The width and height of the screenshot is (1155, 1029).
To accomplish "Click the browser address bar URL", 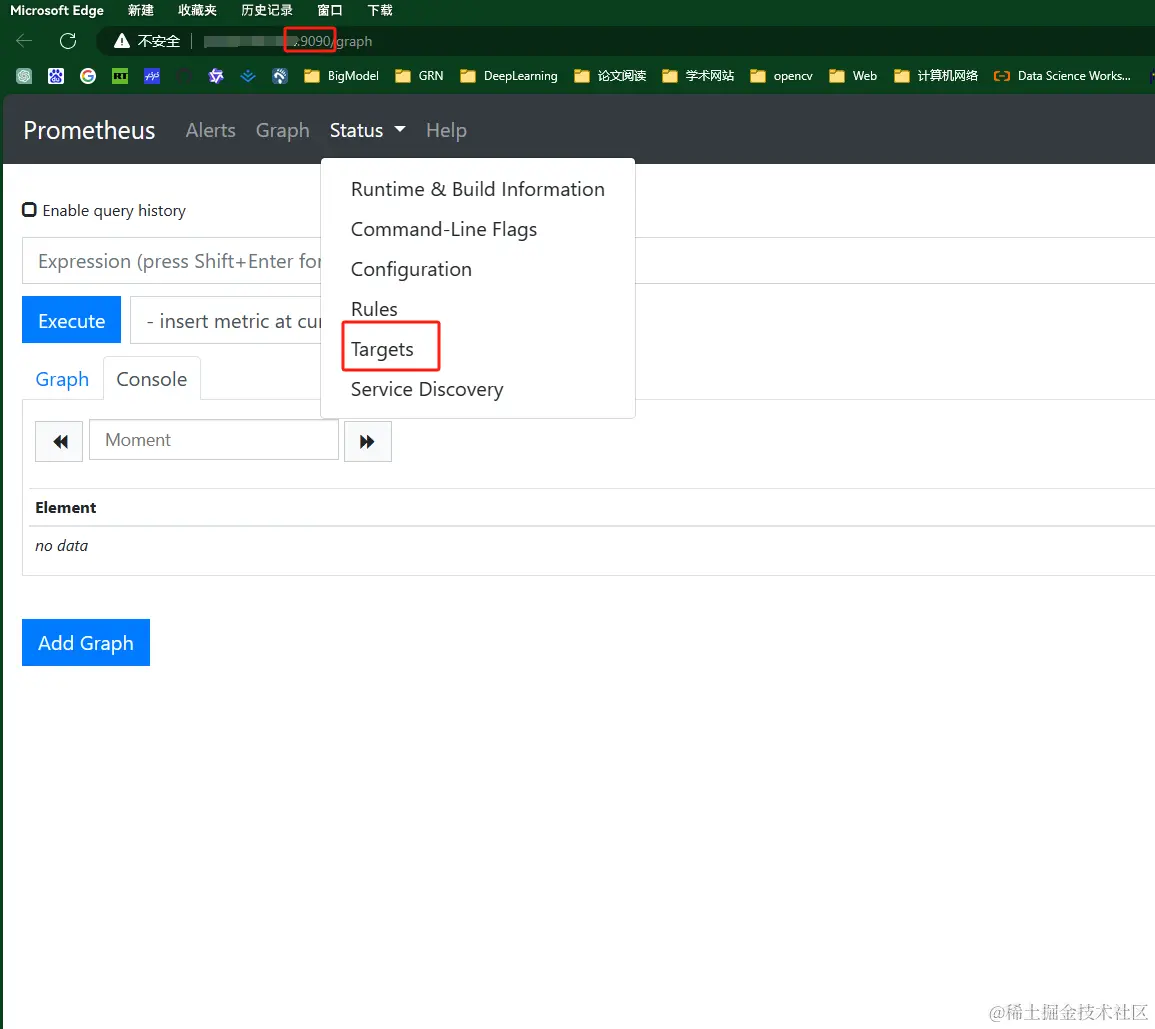I will [x=288, y=41].
